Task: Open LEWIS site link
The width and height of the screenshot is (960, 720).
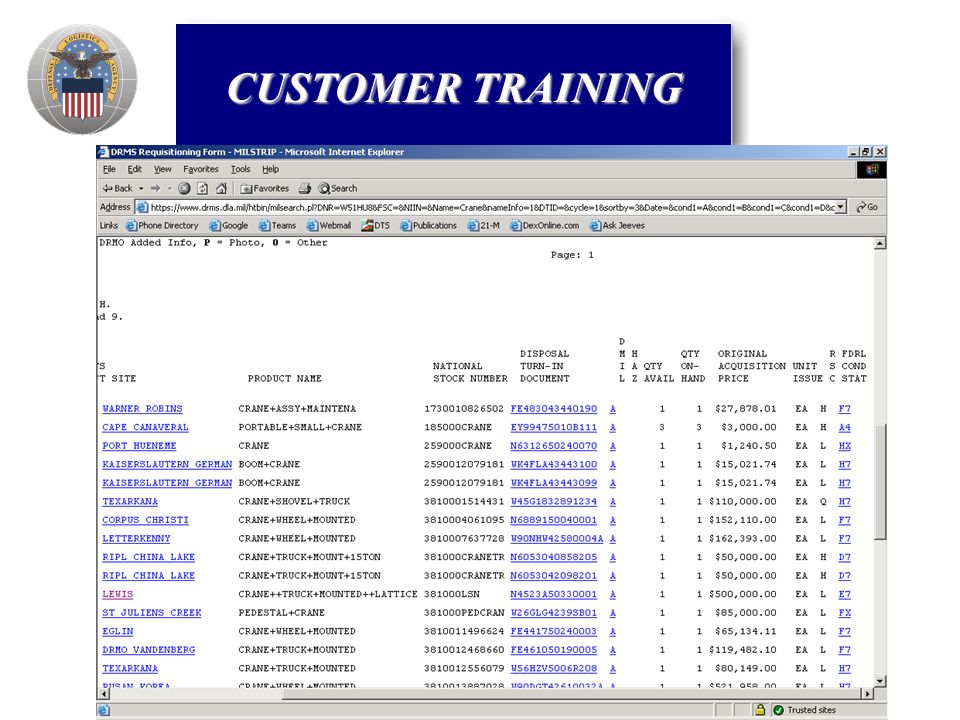Action: click(118, 594)
